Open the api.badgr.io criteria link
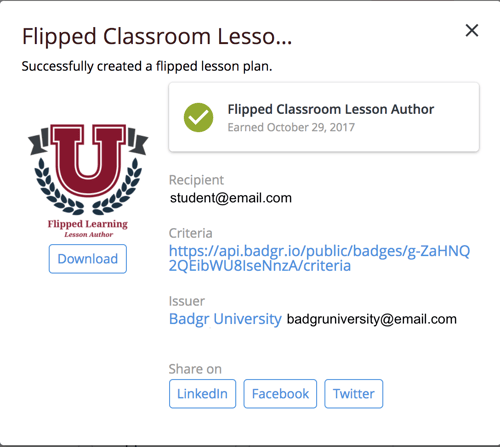The height and width of the screenshot is (447, 500). [x=319, y=258]
